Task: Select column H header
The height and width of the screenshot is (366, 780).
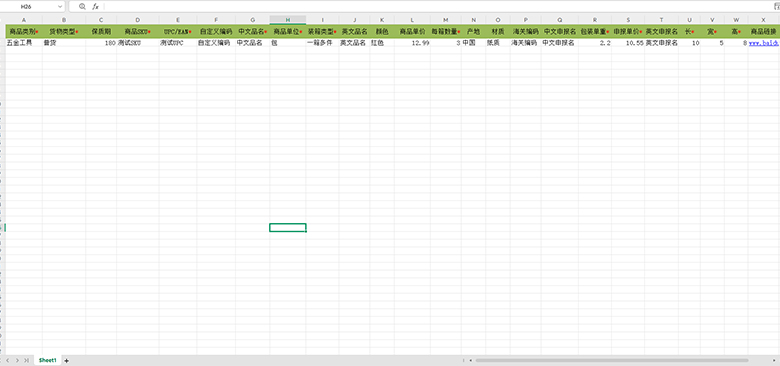Action: [288, 20]
